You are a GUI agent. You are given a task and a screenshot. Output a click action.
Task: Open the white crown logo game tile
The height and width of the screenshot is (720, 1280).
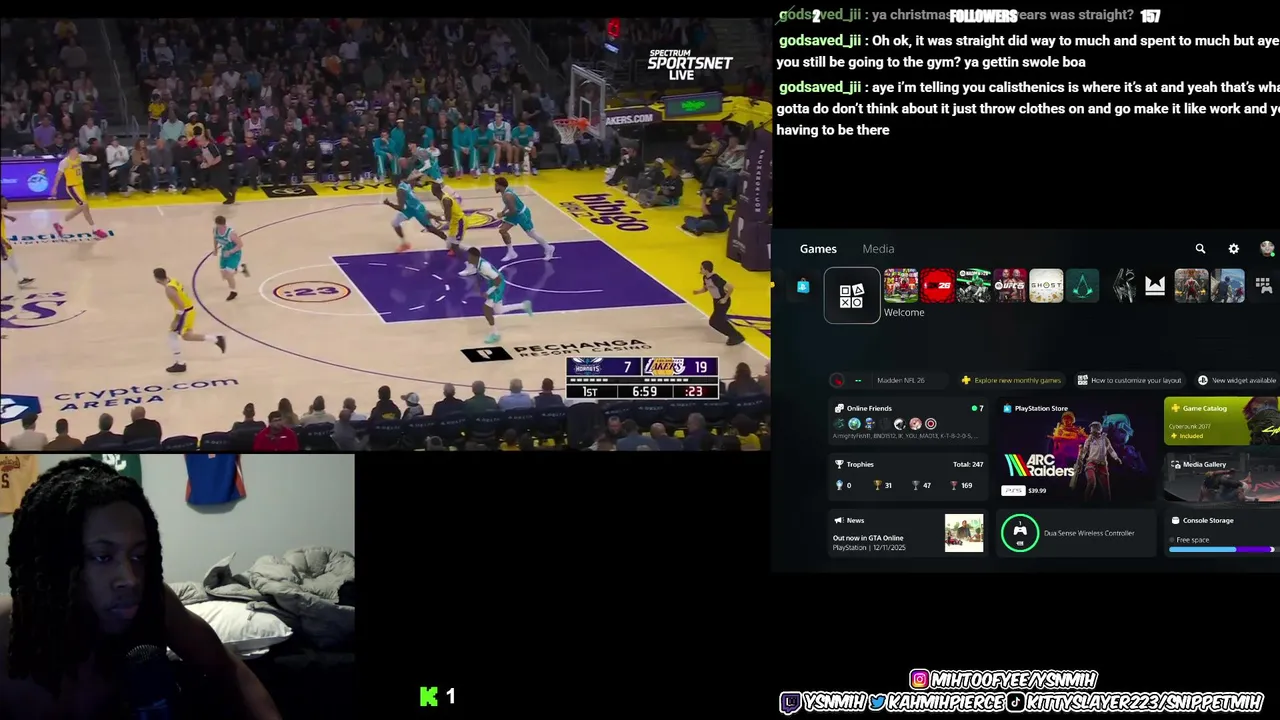click(1155, 286)
